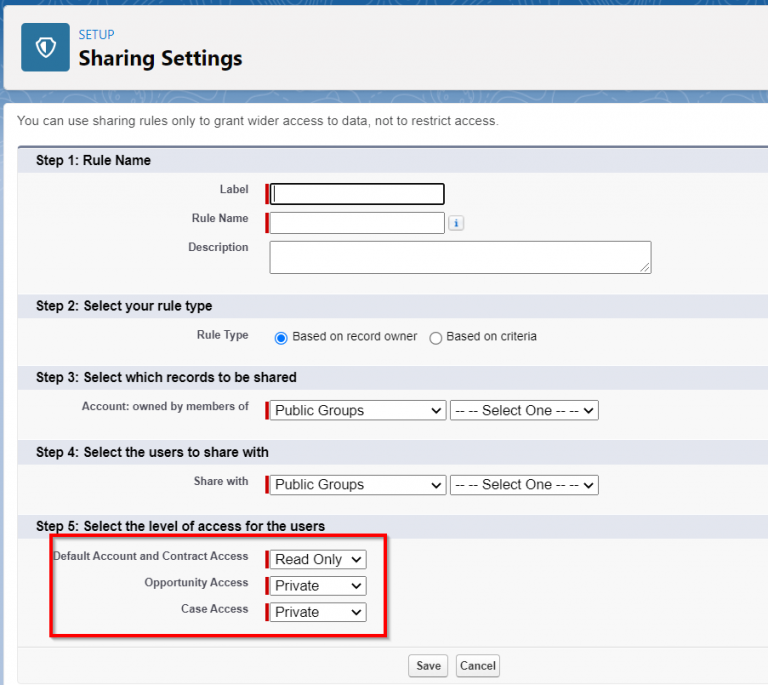
Task: Click the SETUP breadcrumb text
Action: (96, 35)
